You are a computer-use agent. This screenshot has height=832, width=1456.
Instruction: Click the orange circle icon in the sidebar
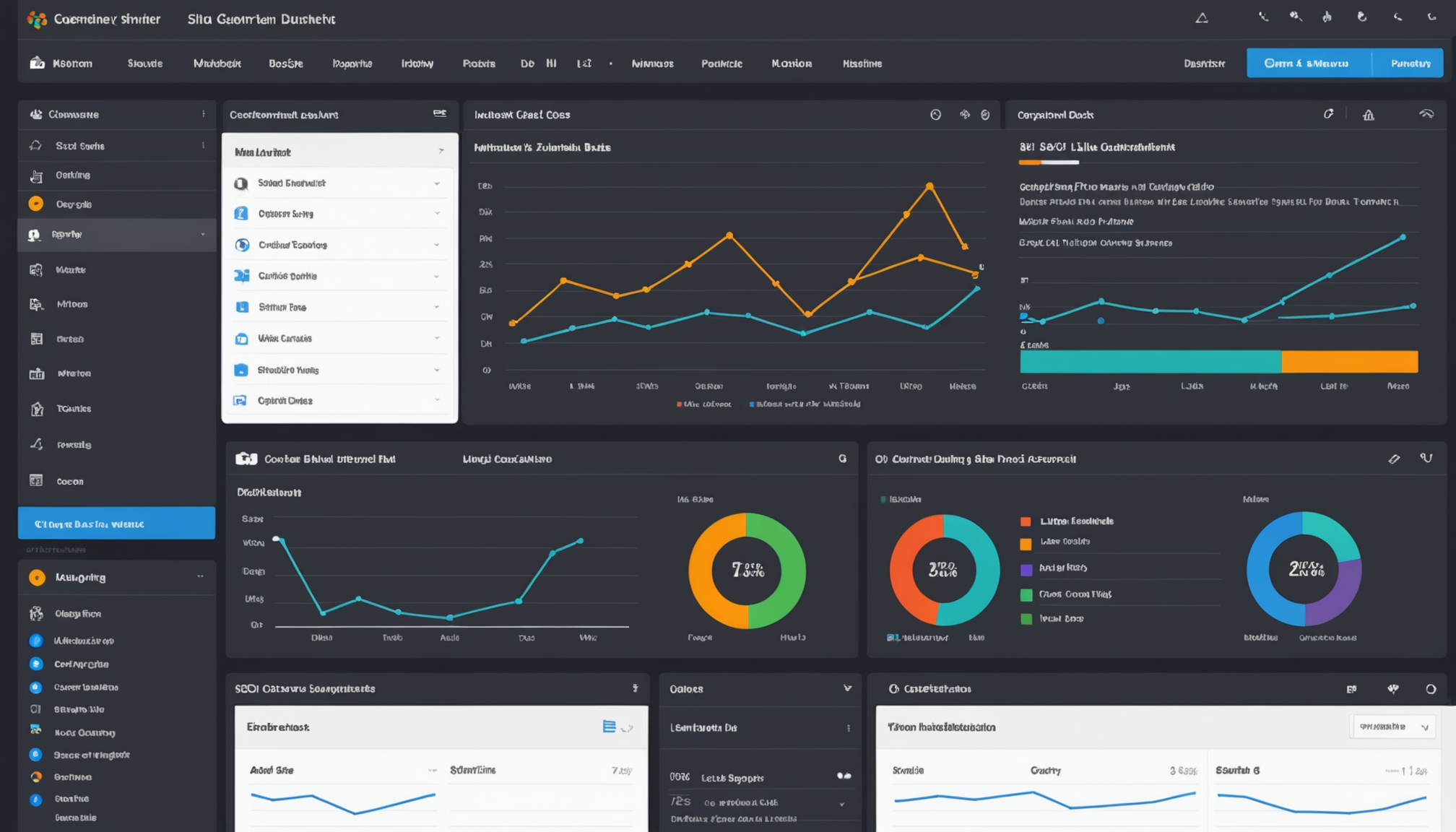[35, 204]
